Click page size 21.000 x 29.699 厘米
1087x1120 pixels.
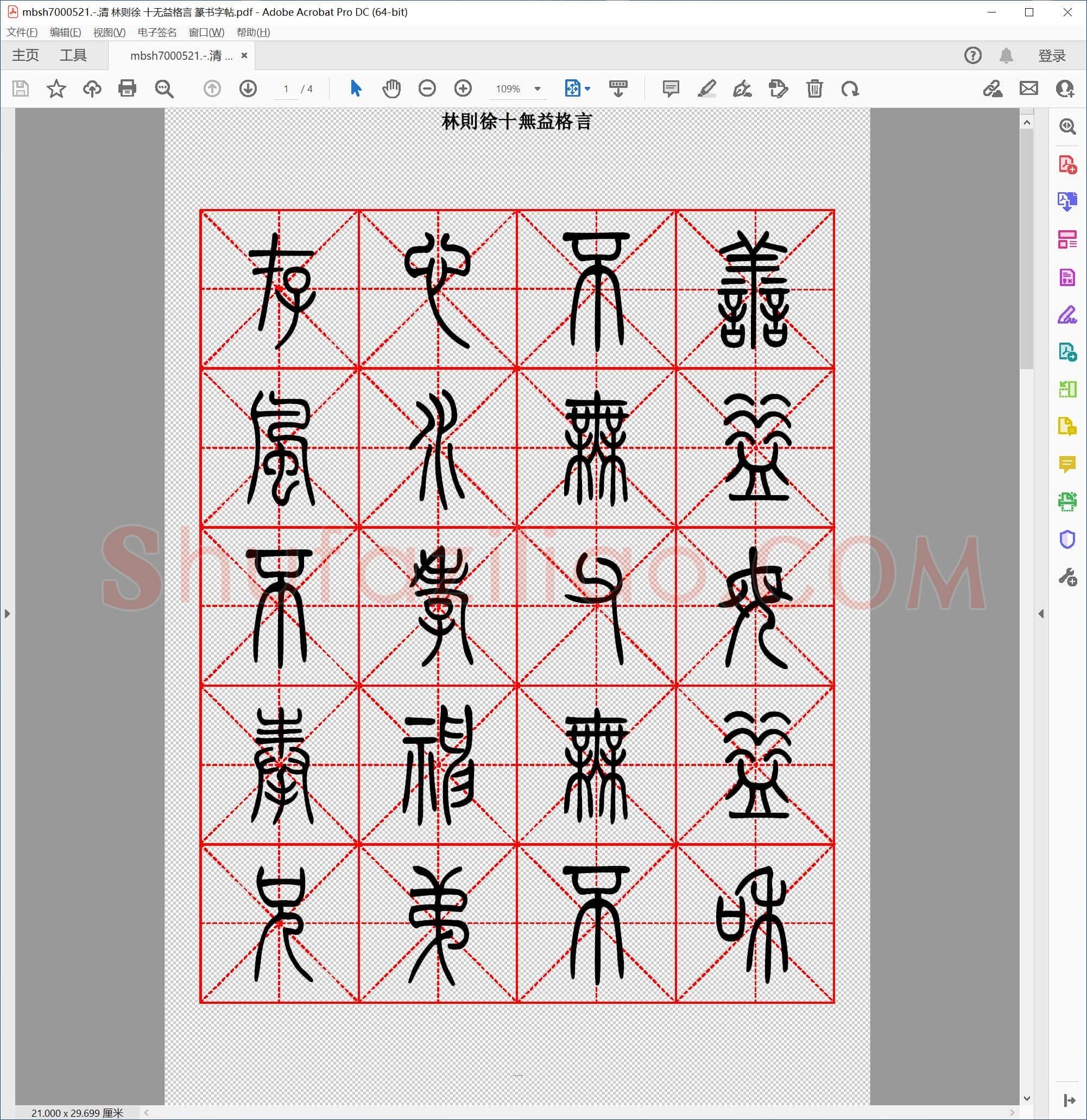77,1112
